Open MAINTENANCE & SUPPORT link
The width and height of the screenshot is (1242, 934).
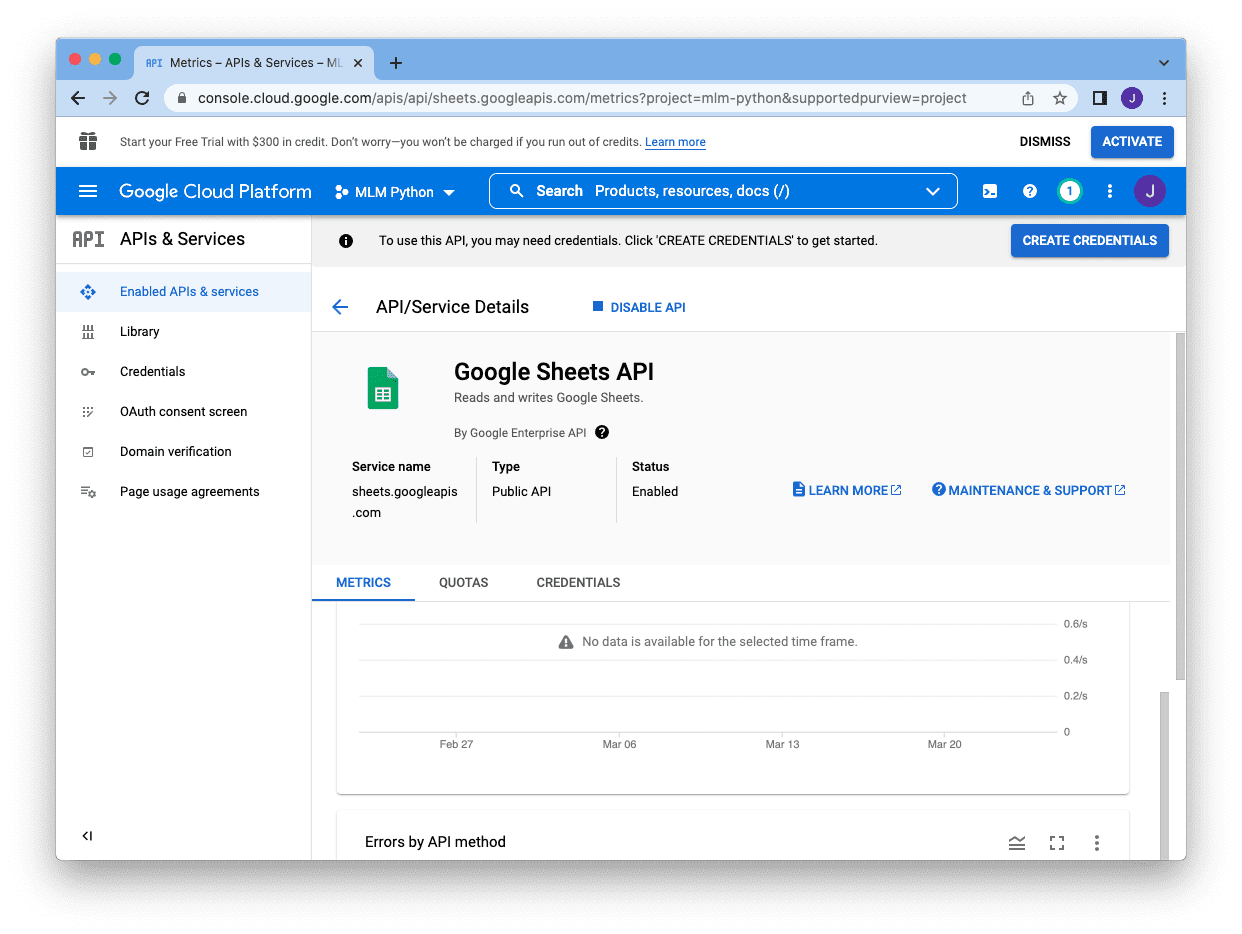(1029, 490)
